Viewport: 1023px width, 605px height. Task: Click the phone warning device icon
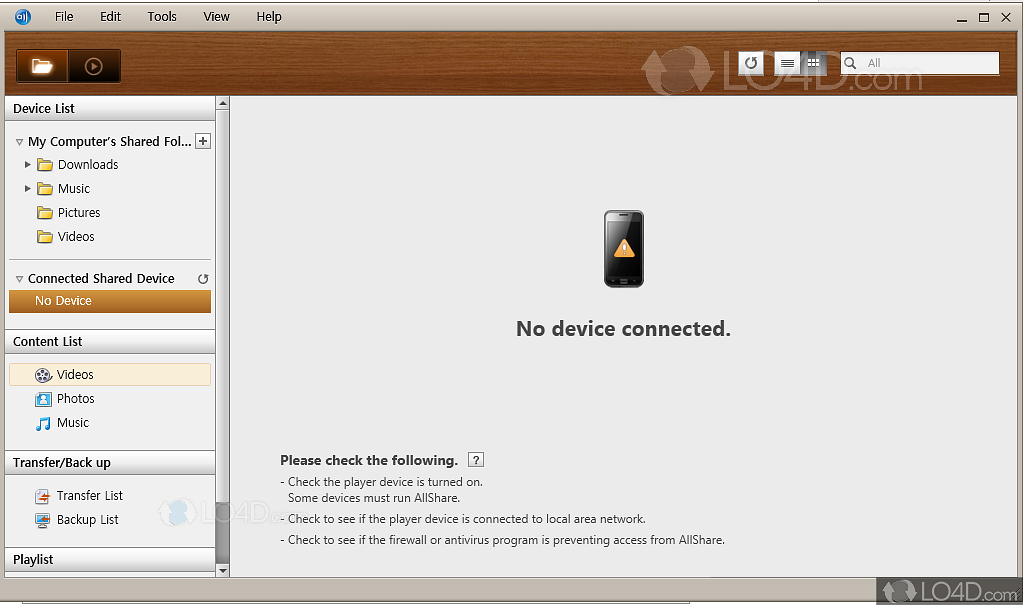pyautogui.click(x=624, y=249)
